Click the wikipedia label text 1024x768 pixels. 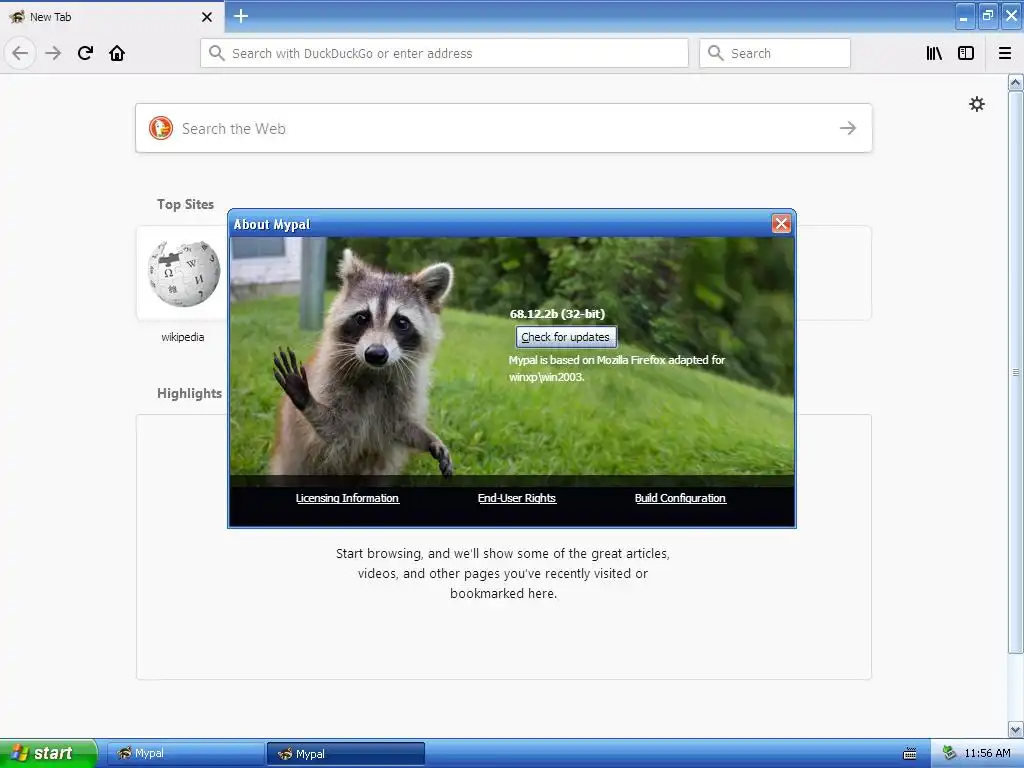(x=183, y=337)
